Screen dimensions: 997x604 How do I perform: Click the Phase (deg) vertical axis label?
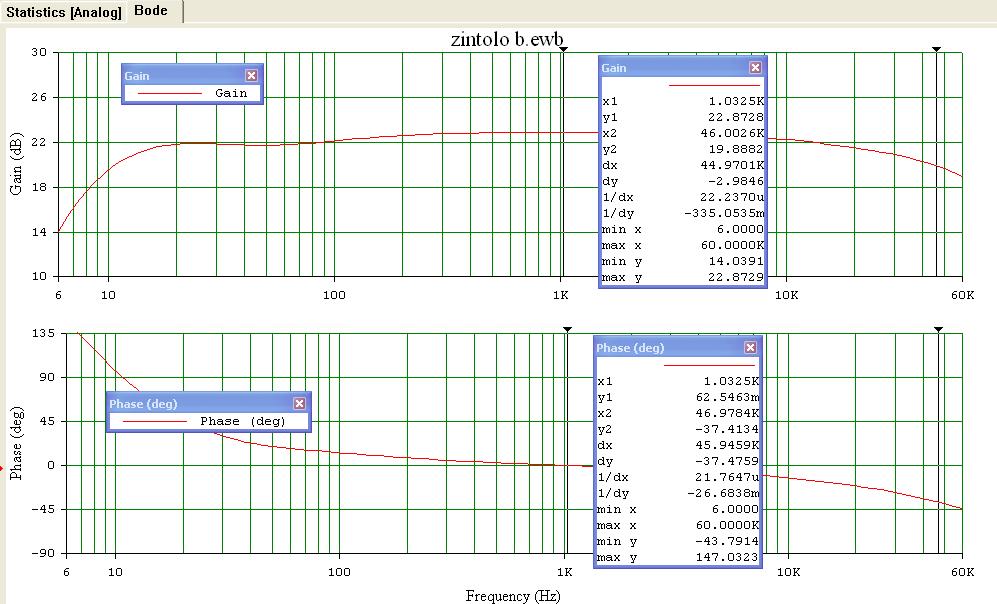[17, 443]
